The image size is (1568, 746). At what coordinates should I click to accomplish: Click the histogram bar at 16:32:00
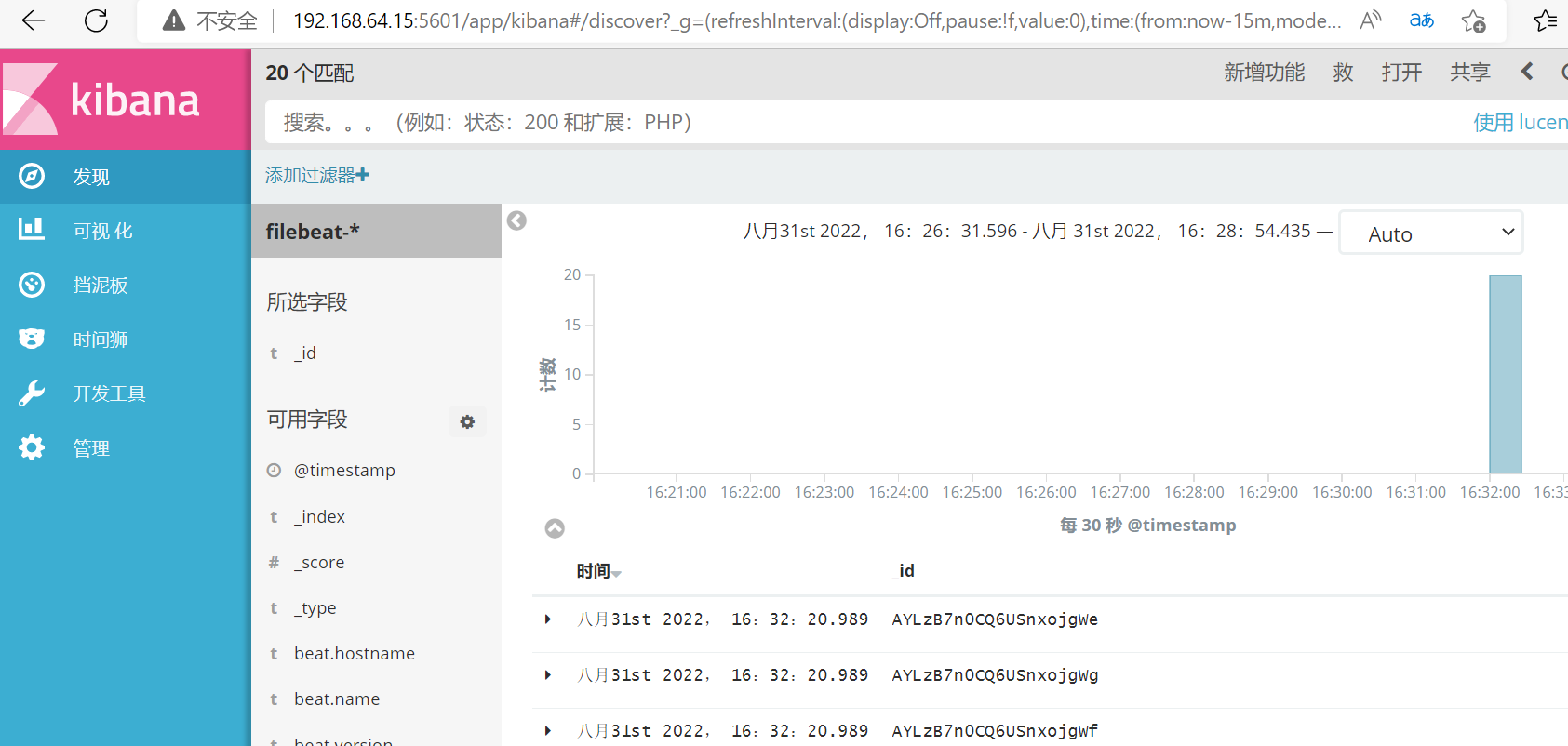1506,374
